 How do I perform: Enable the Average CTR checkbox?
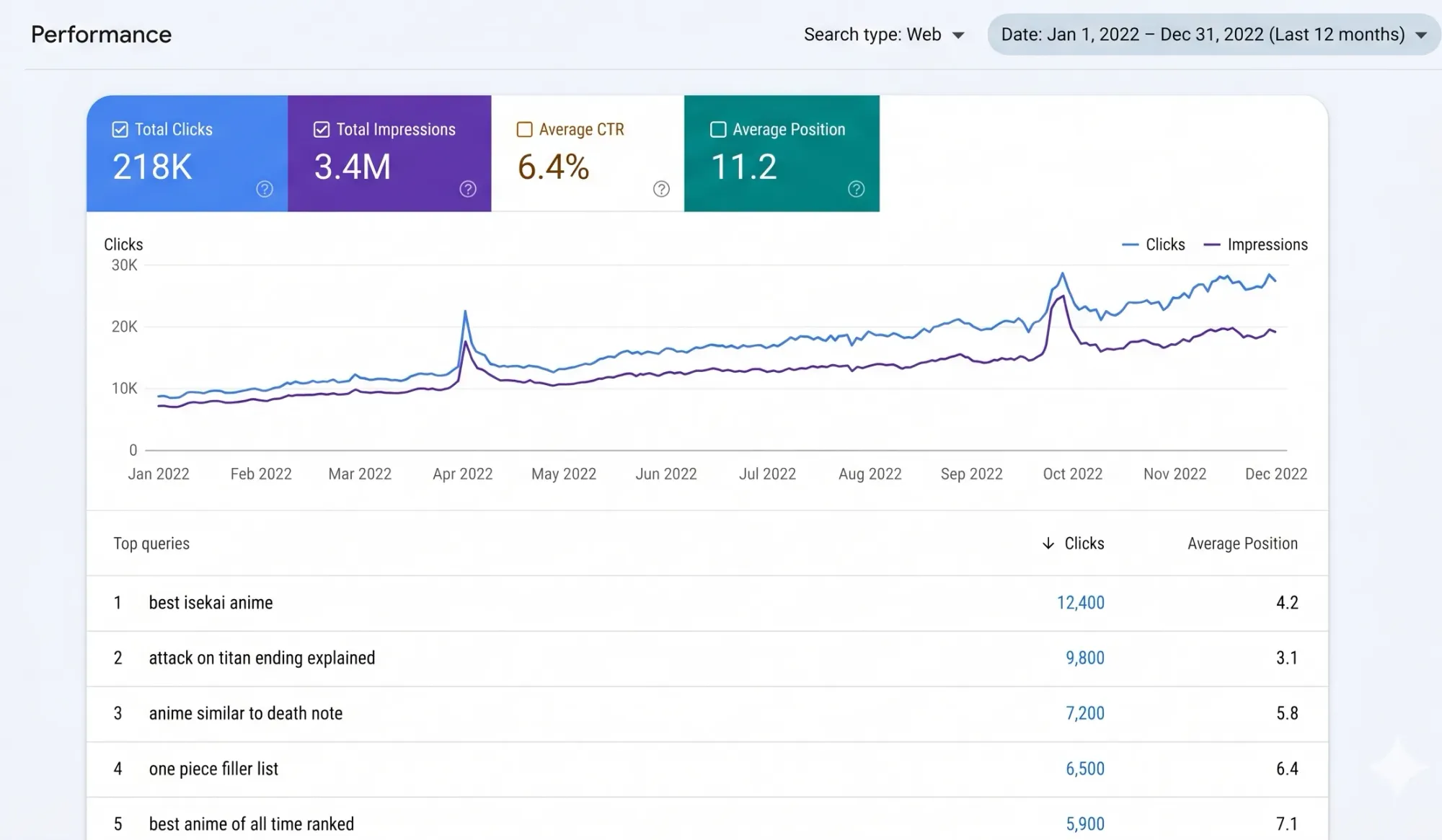(525, 130)
